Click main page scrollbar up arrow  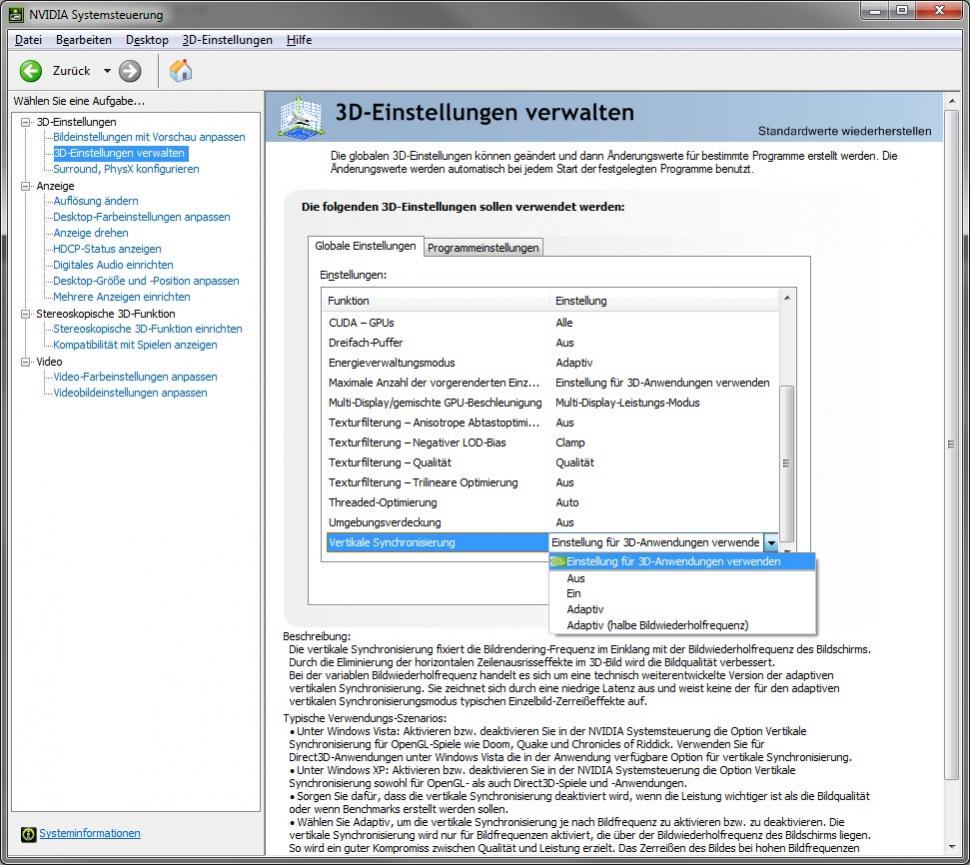click(x=952, y=101)
